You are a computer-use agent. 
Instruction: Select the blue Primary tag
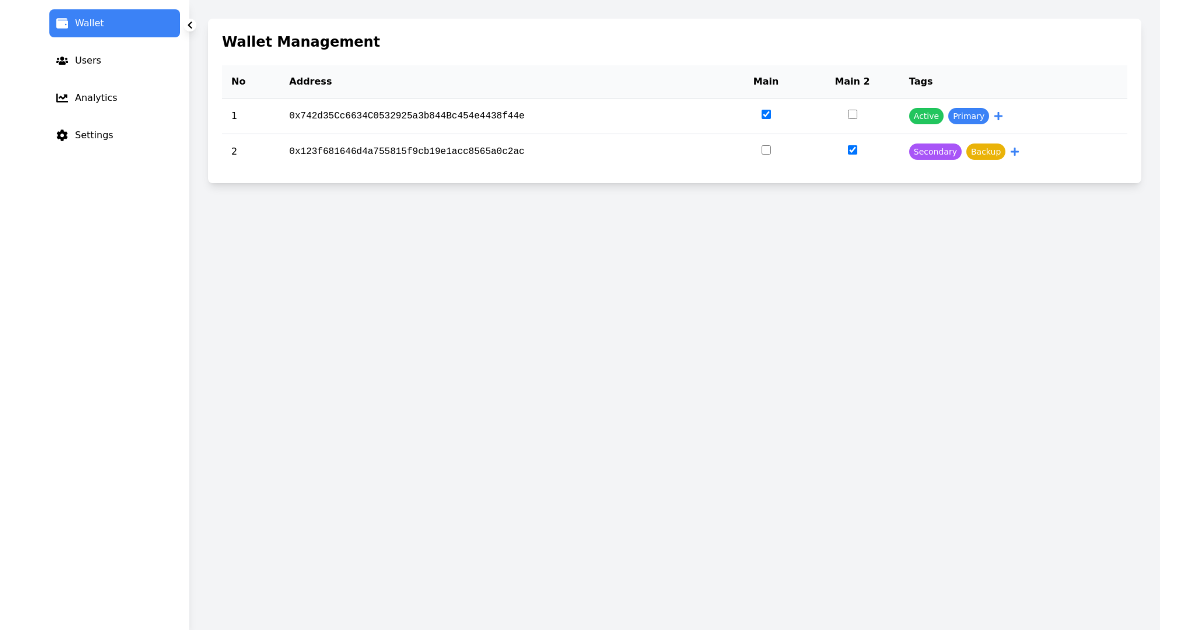click(x=968, y=115)
